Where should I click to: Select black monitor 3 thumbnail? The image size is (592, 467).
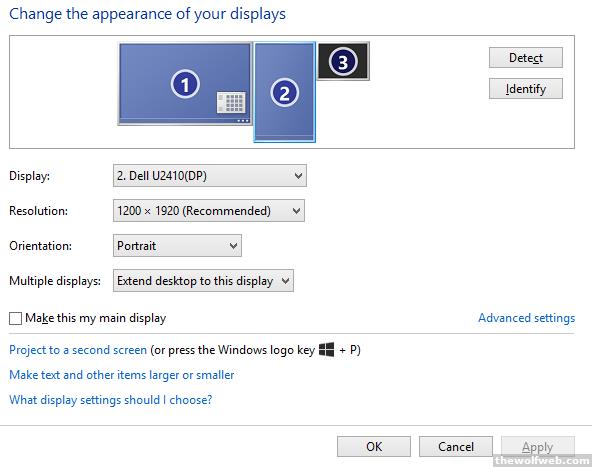click(343, 61)
